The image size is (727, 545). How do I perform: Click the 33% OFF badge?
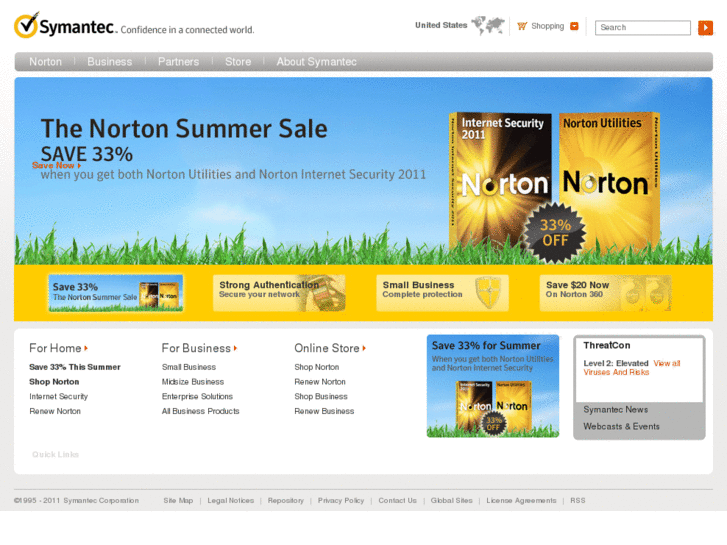[x=555, y=233]
